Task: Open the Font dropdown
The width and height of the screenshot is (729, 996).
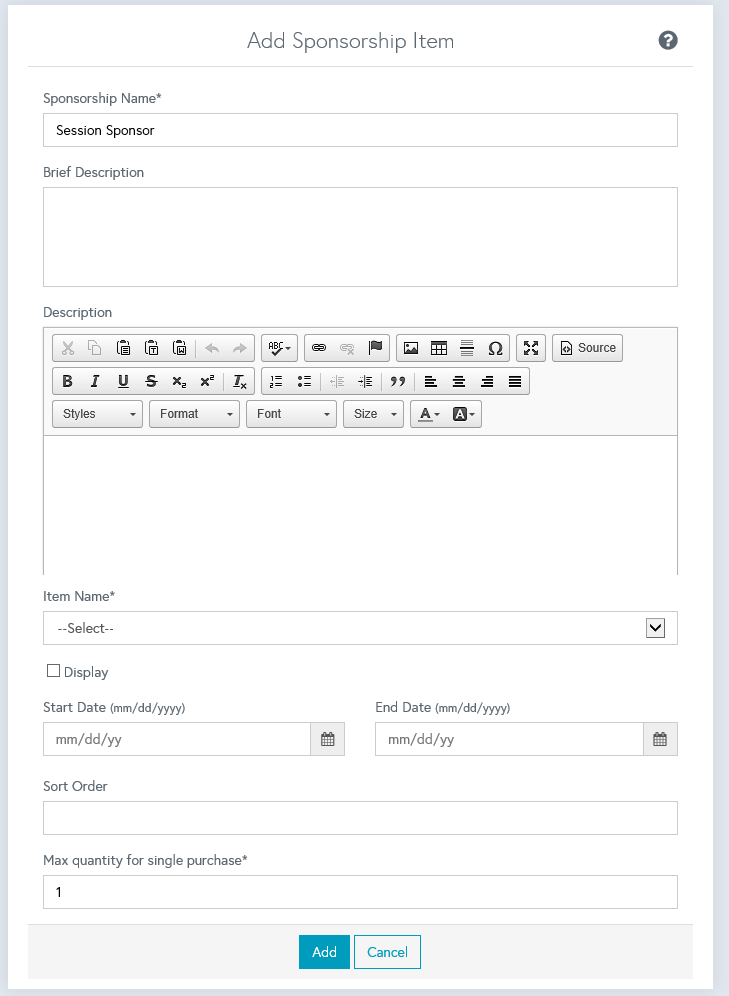Action: tap(291, 414)
